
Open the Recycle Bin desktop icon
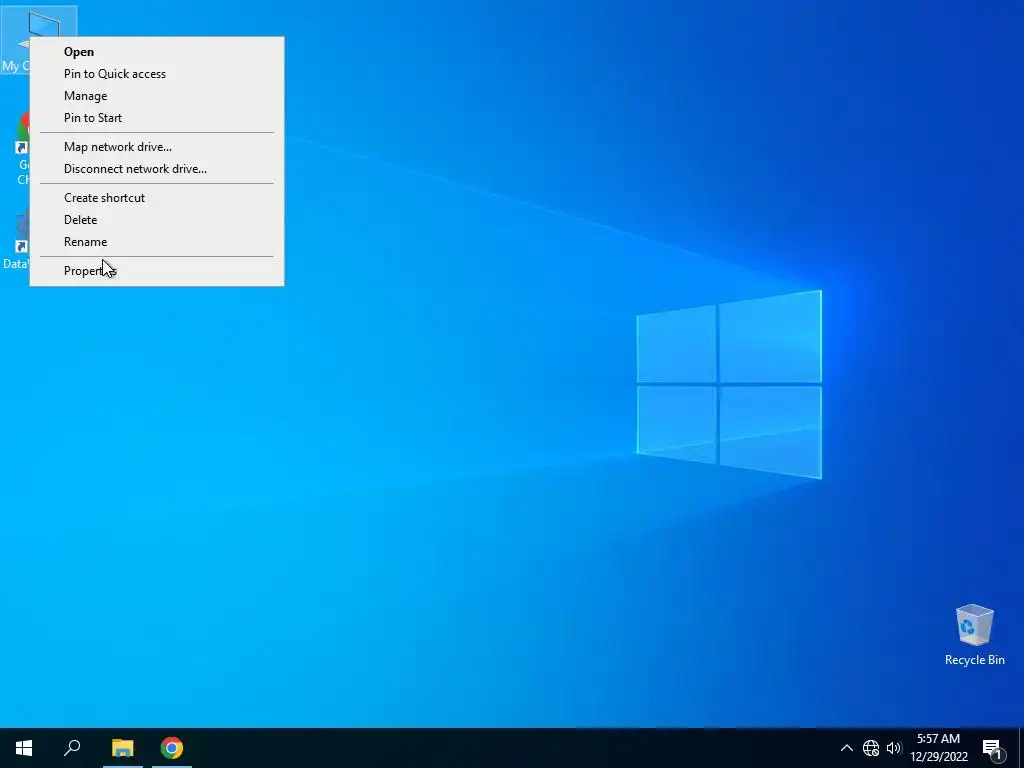[x=974, y=635]
